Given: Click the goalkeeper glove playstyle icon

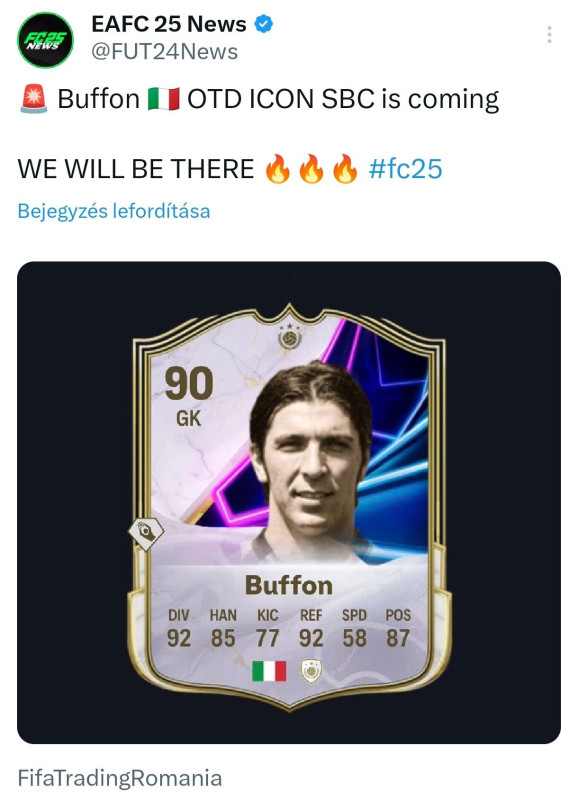Looking at the screenshot, I should click(x=146, y=533).
